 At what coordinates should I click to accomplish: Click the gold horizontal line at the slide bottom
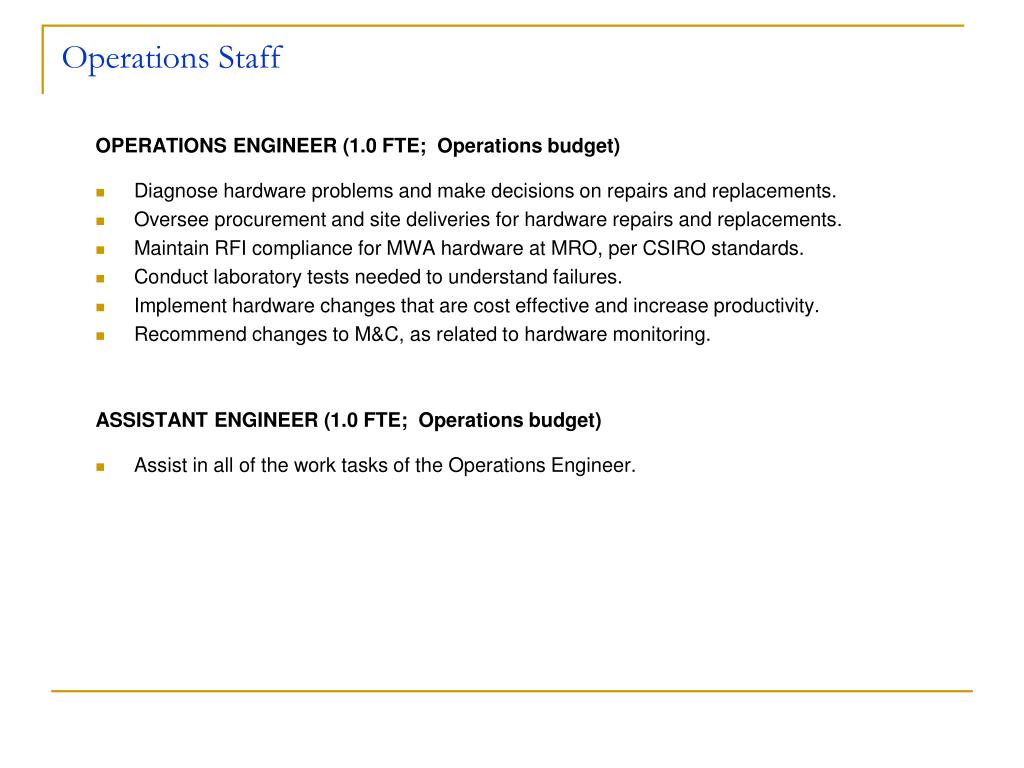point(511,690)
